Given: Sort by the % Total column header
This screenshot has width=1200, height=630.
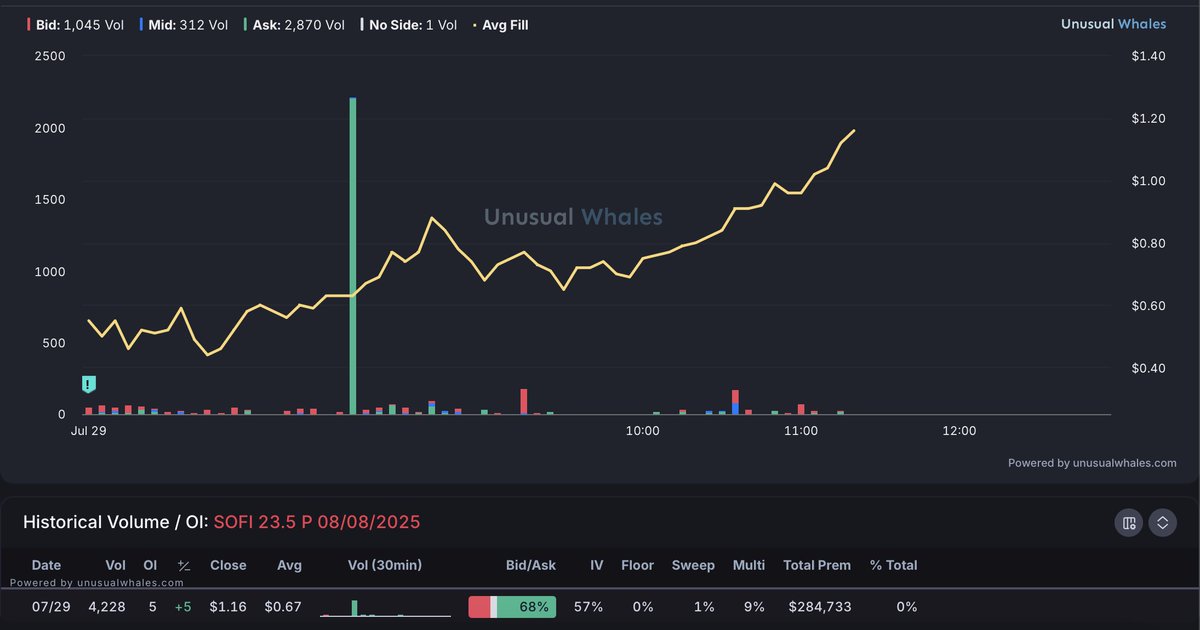Looking at the screenshot, I should pyautogui.click(x=893, y=565).
